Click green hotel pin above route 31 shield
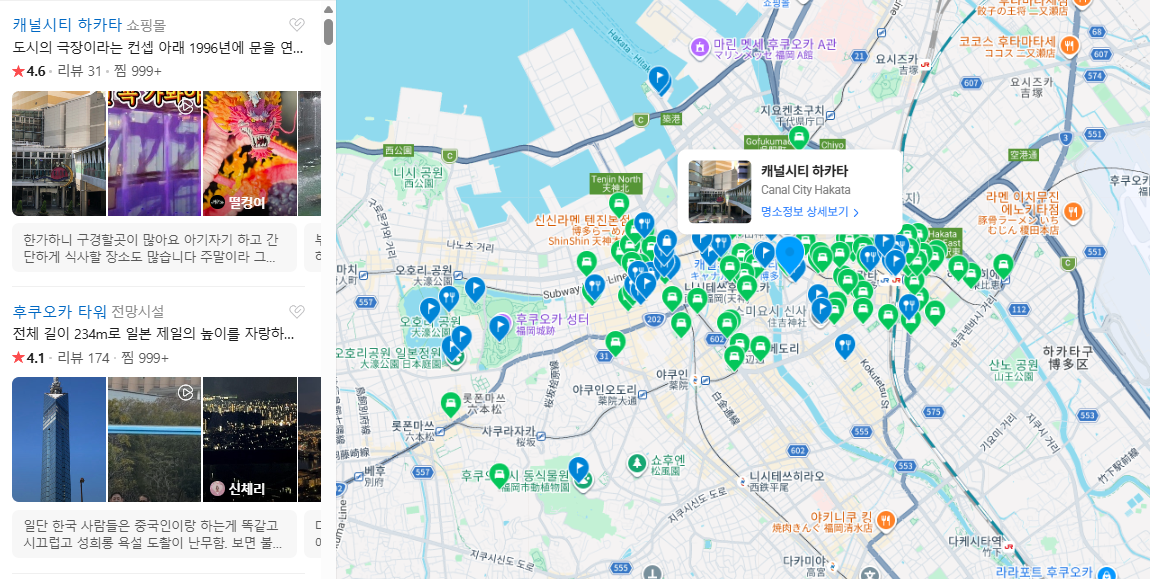The image size is (1150, 579). tap(615, 342)
